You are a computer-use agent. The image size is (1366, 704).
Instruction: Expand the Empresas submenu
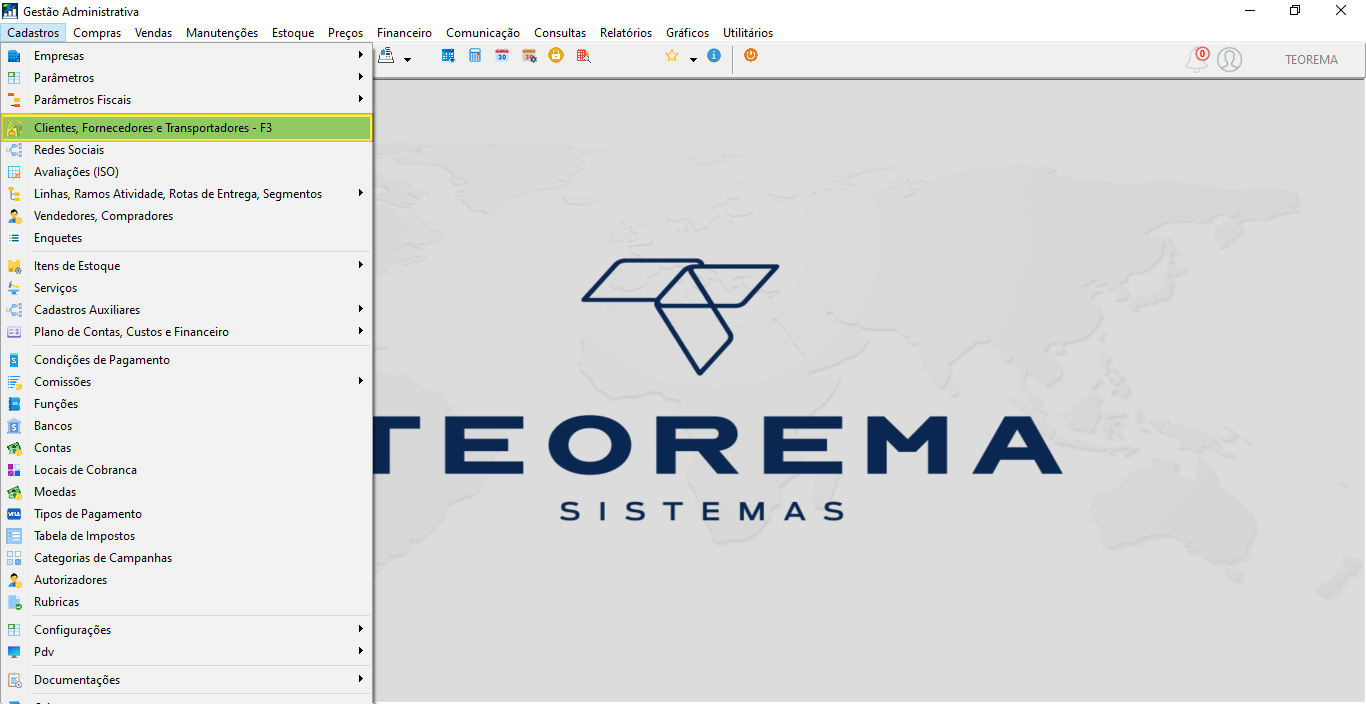[x=187, y=56]
